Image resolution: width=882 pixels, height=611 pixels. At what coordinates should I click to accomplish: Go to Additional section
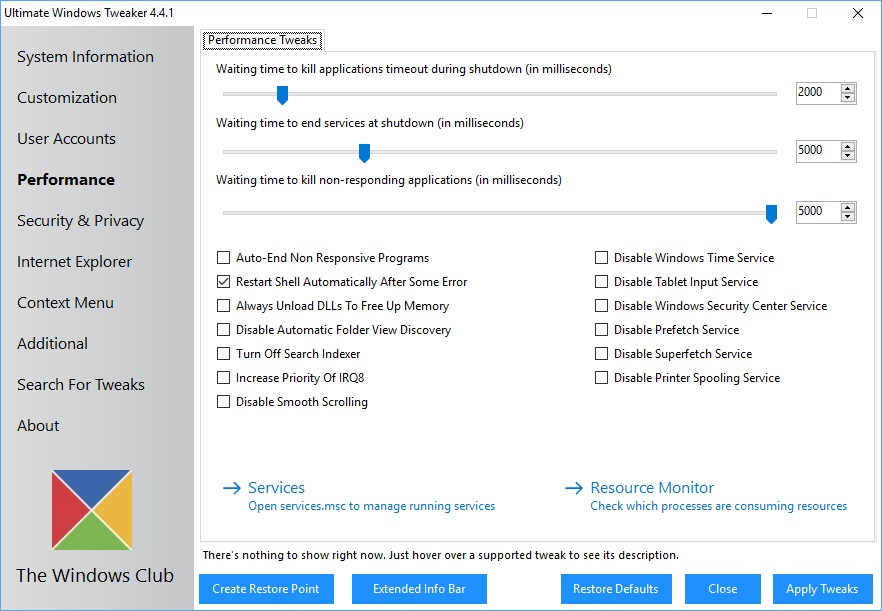tap(52, 344)
